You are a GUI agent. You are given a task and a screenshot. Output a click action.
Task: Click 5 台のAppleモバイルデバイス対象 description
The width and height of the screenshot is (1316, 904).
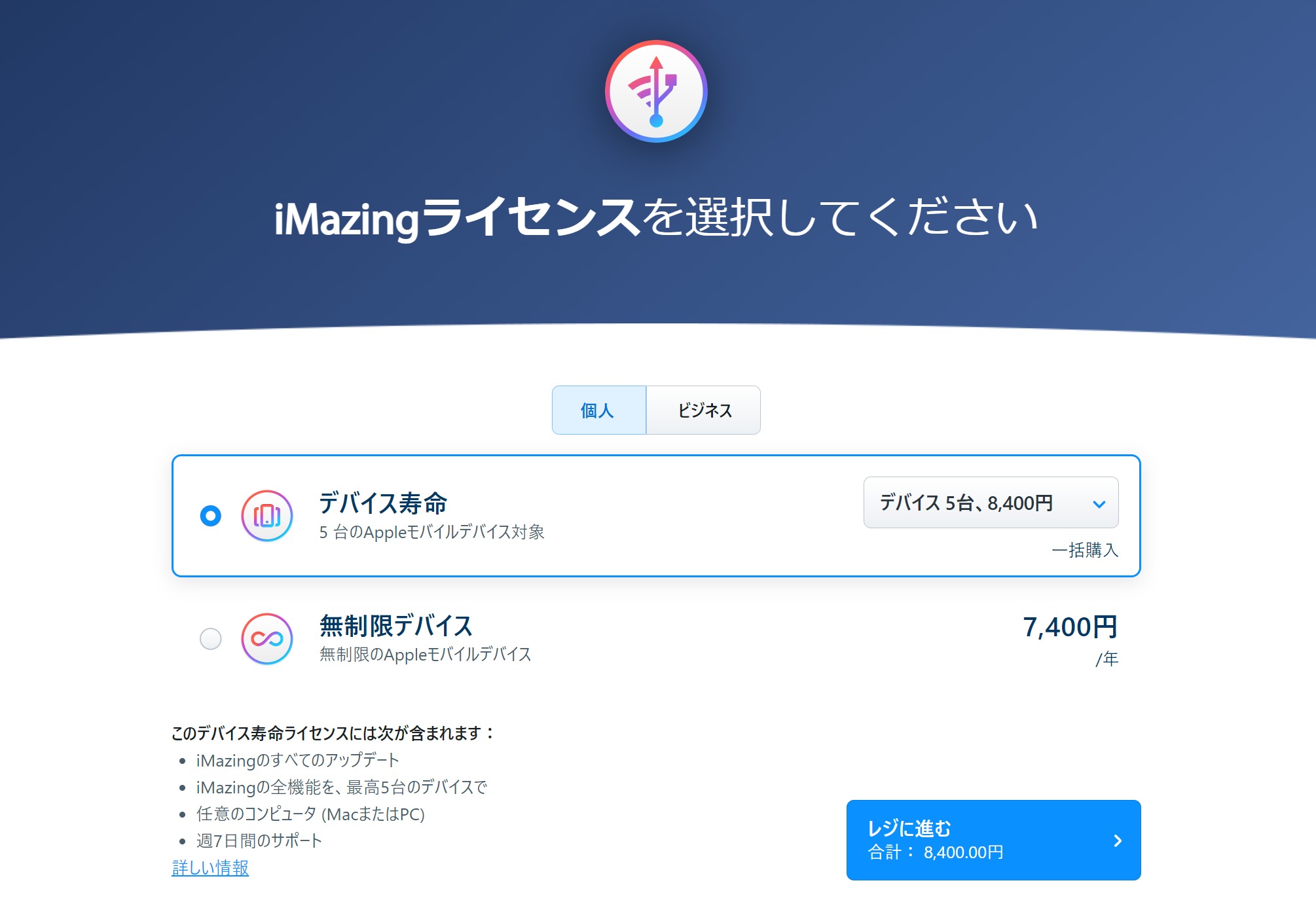[432, 532]
